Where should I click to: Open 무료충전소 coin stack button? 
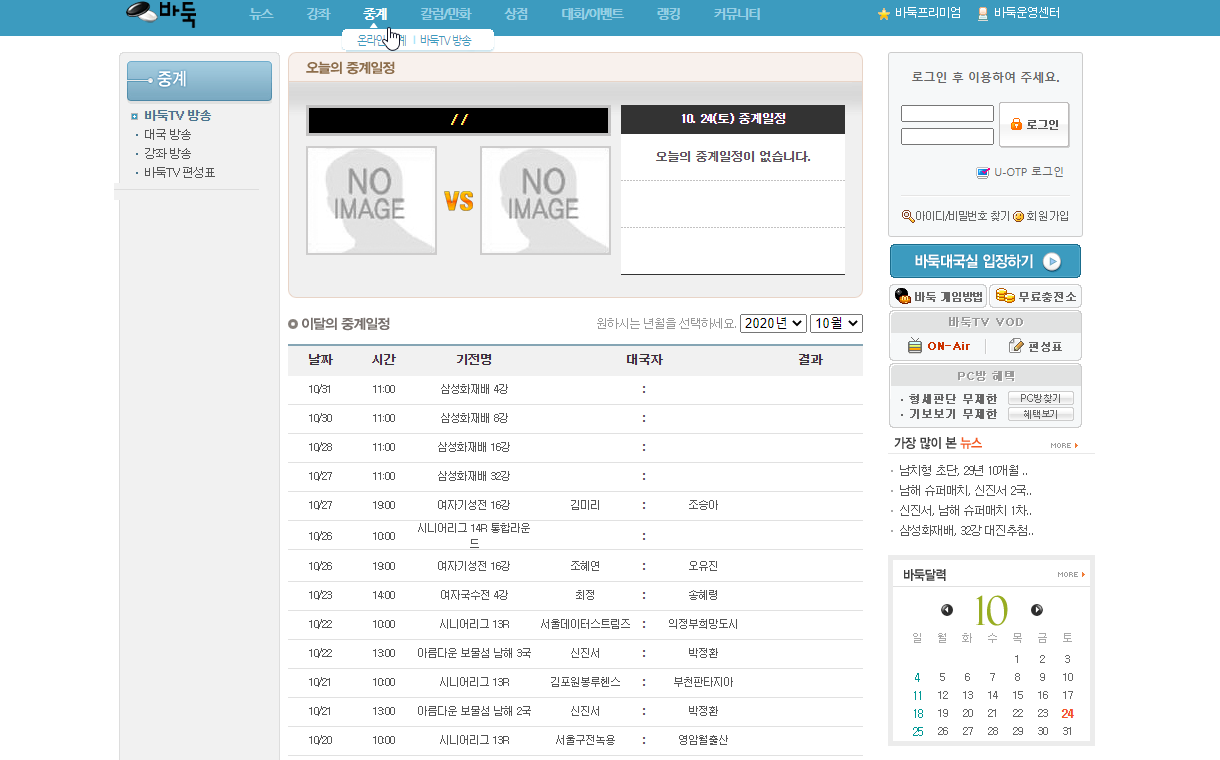pyautogui.click(x=1035, y=296)
